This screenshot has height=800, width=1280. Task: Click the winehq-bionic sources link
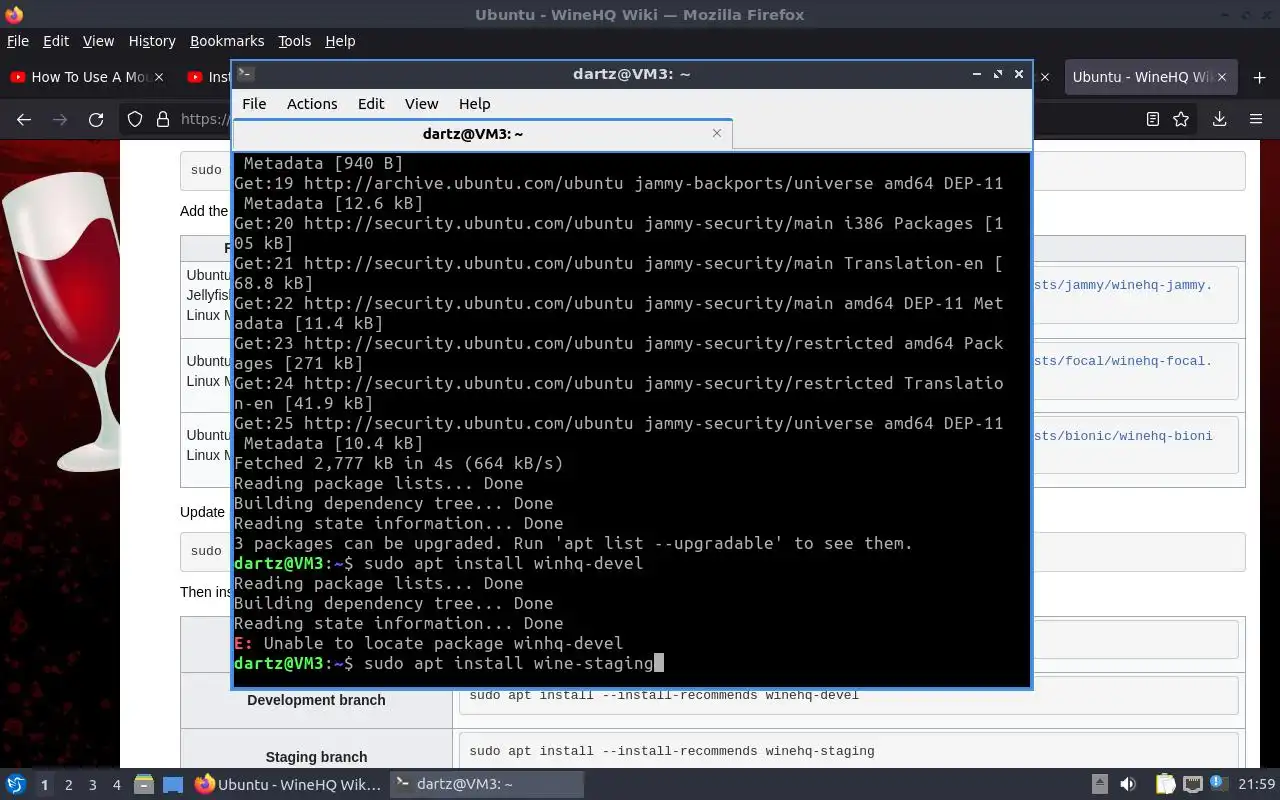point(1122,436)
